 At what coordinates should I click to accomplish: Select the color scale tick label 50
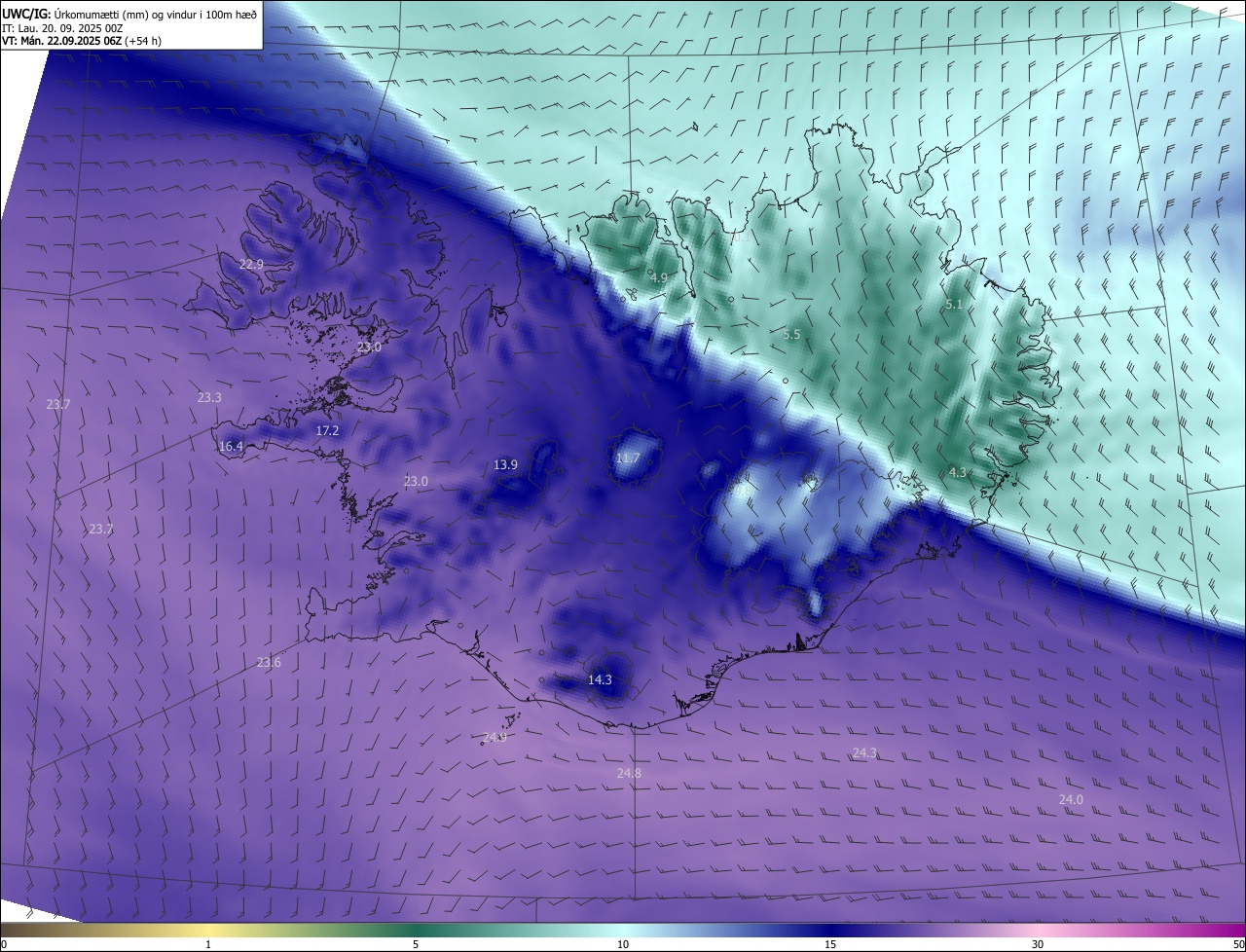click(x=1238, y=944)
